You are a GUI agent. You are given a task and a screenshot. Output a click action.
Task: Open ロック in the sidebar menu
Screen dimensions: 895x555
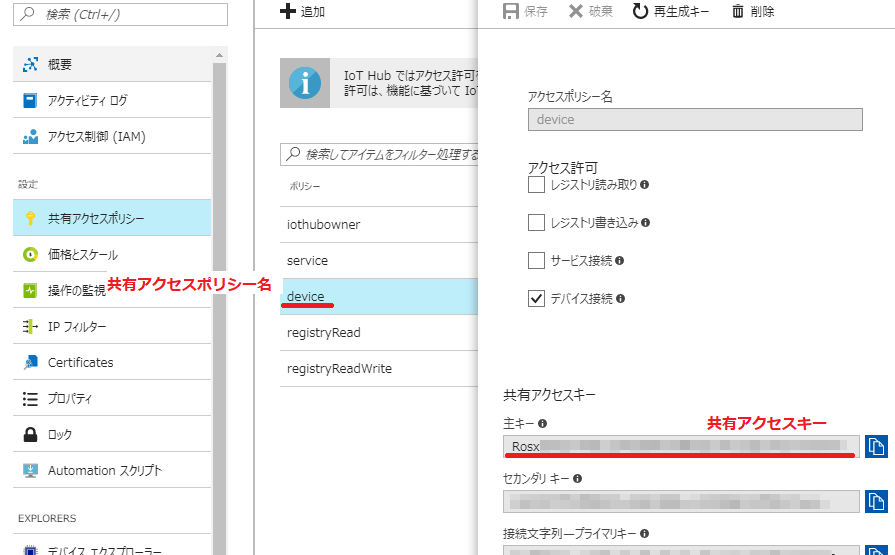pos(112,435)
